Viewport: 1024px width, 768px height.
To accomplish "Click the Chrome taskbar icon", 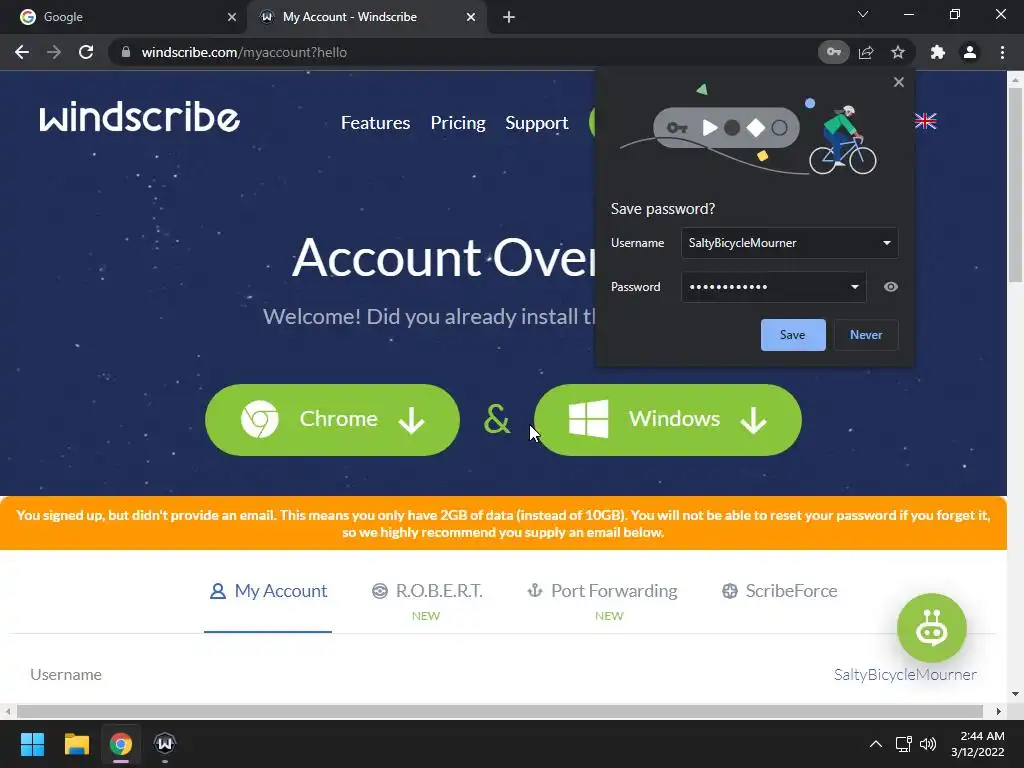I will 121,744.
